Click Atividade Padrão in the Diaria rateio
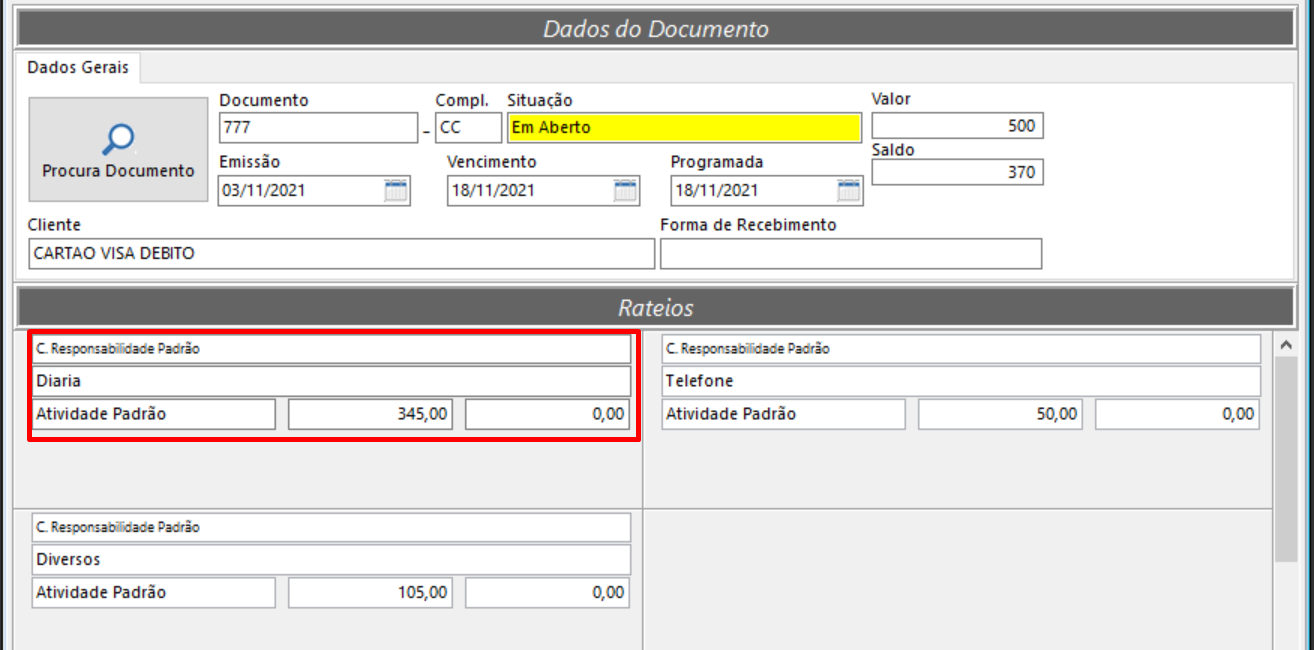 153,414
